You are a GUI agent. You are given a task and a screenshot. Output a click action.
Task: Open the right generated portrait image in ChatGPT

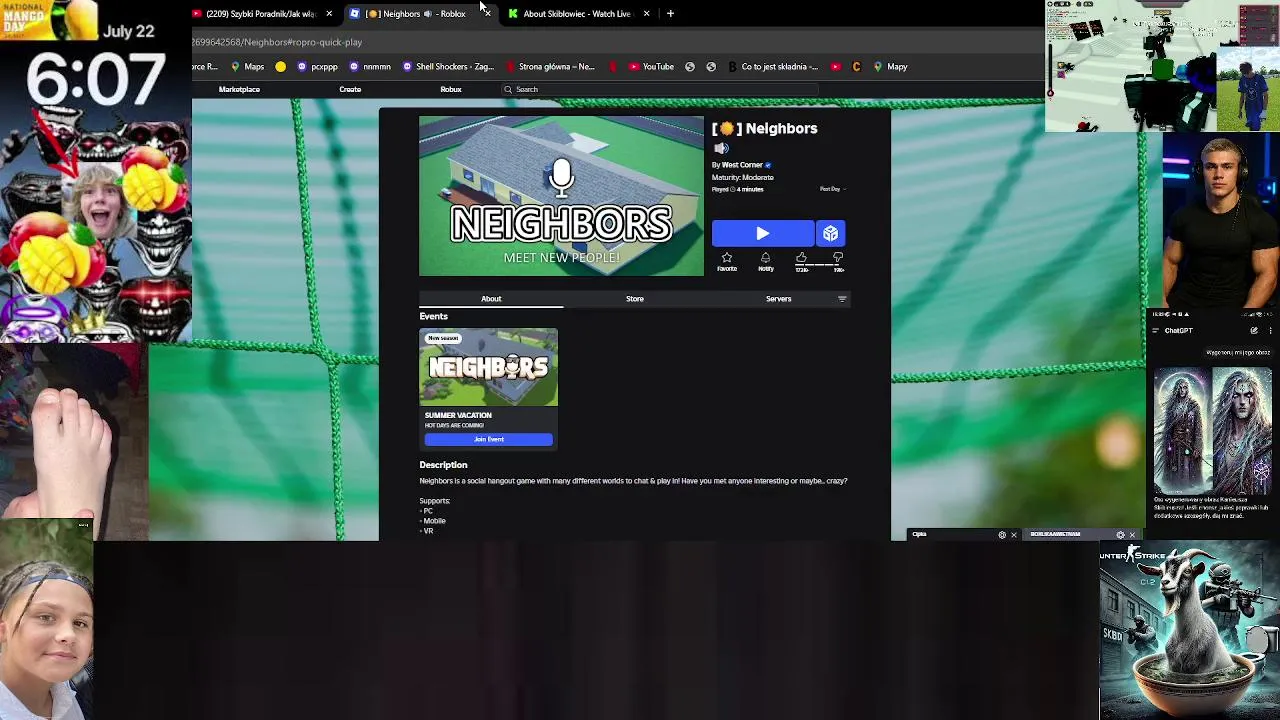point(1242,431)
